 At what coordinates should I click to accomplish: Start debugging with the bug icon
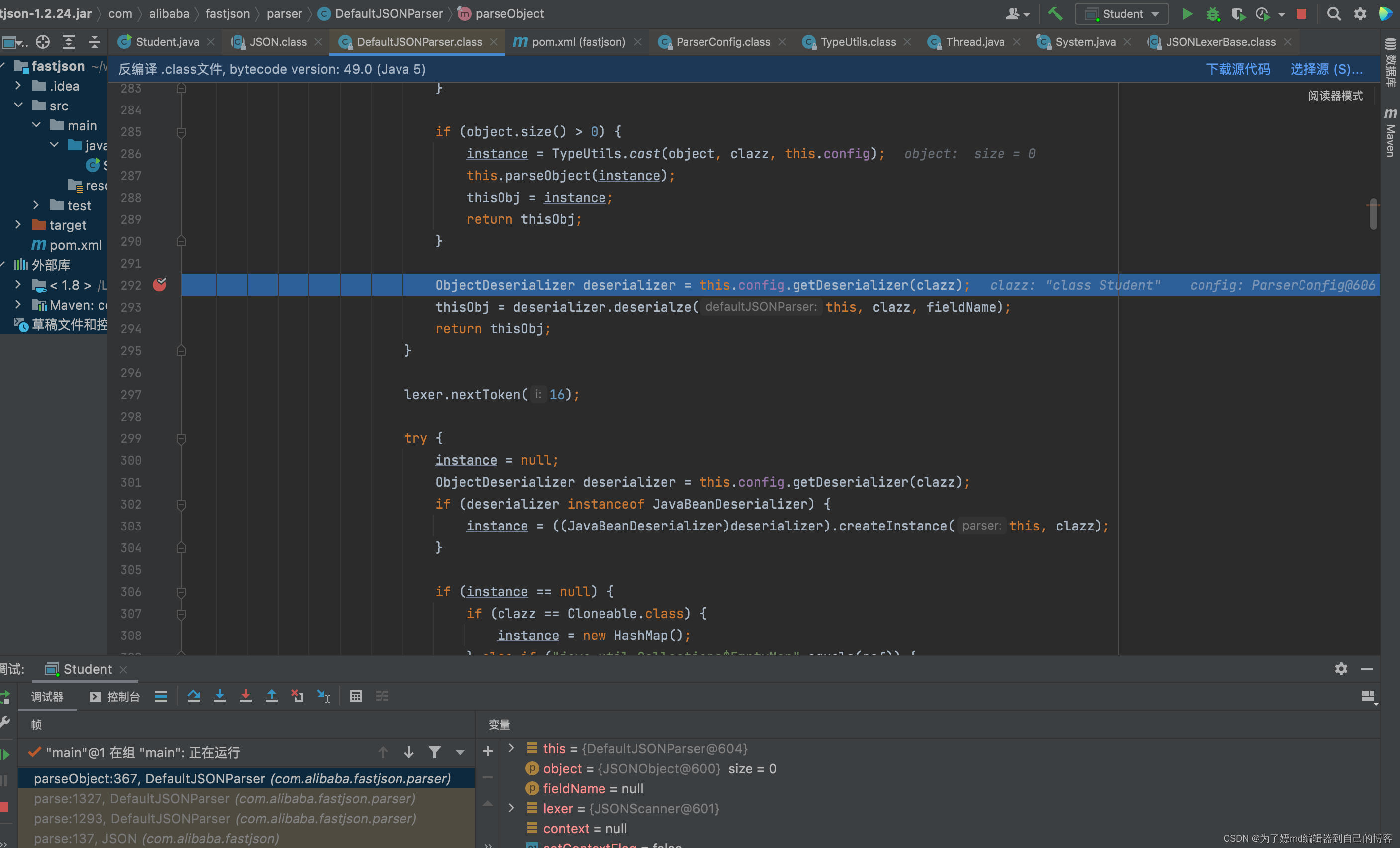tap(1212, 14)
